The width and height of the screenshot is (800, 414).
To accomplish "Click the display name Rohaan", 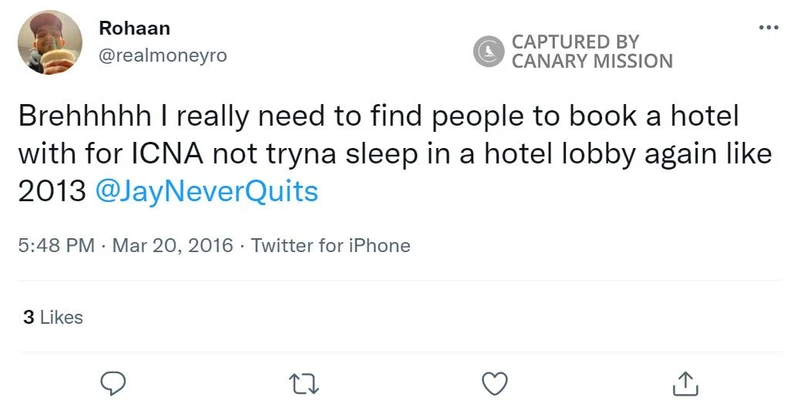I will (x=127, y=27).
